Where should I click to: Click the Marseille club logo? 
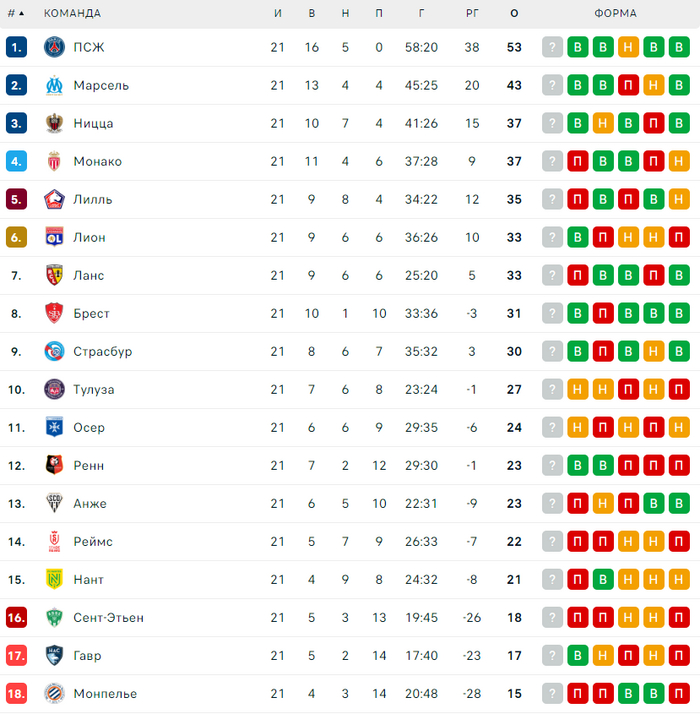tap(54, 85)
